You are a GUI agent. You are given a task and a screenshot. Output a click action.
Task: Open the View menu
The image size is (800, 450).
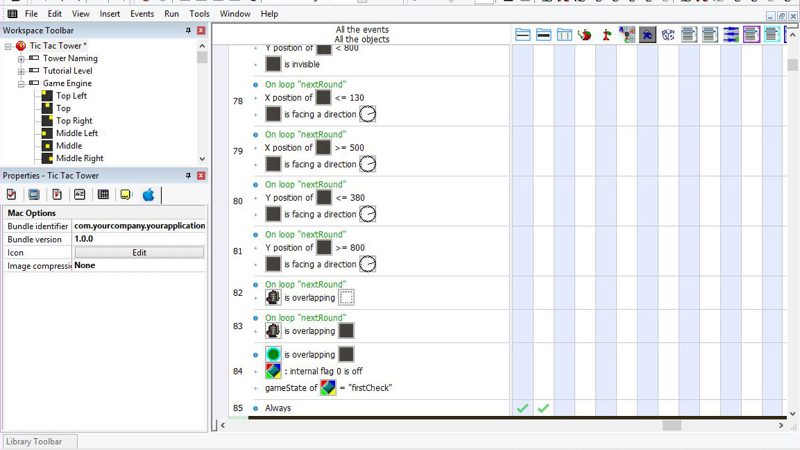[x=81, y=14]
